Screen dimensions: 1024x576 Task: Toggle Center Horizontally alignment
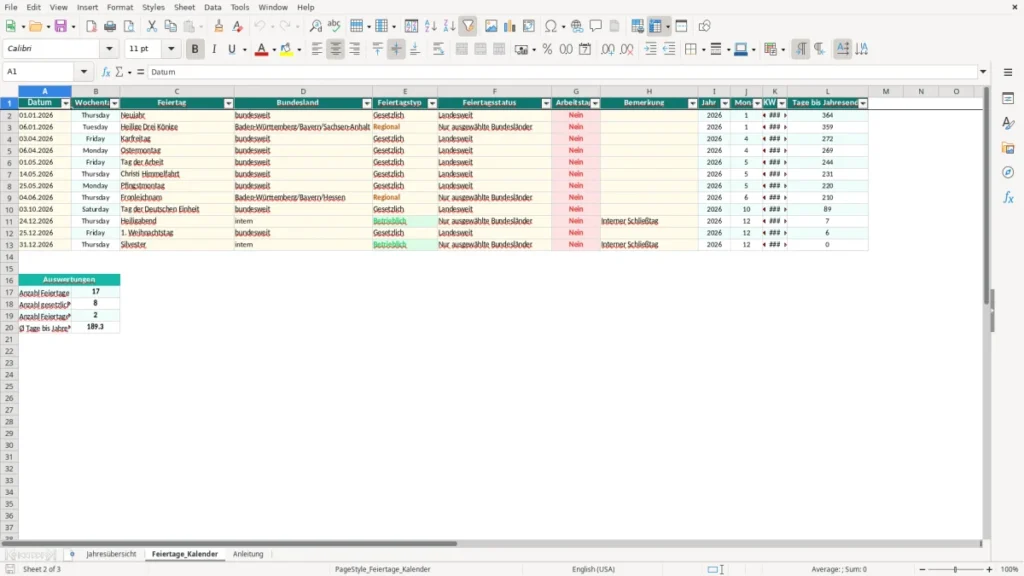(x=336, y=49)
